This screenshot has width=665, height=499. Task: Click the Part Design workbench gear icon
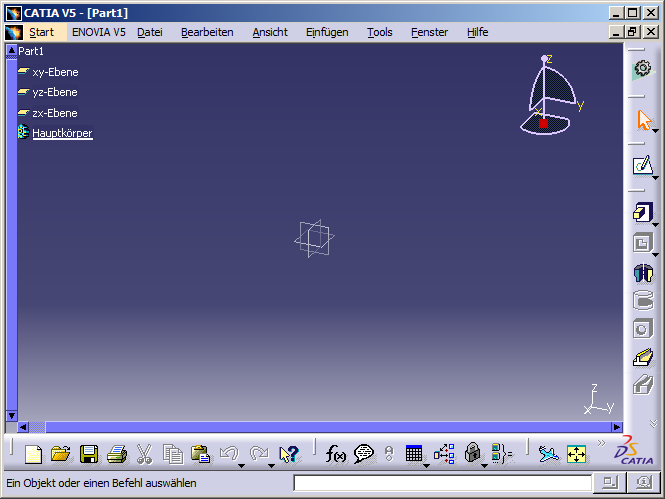(643, 70)
